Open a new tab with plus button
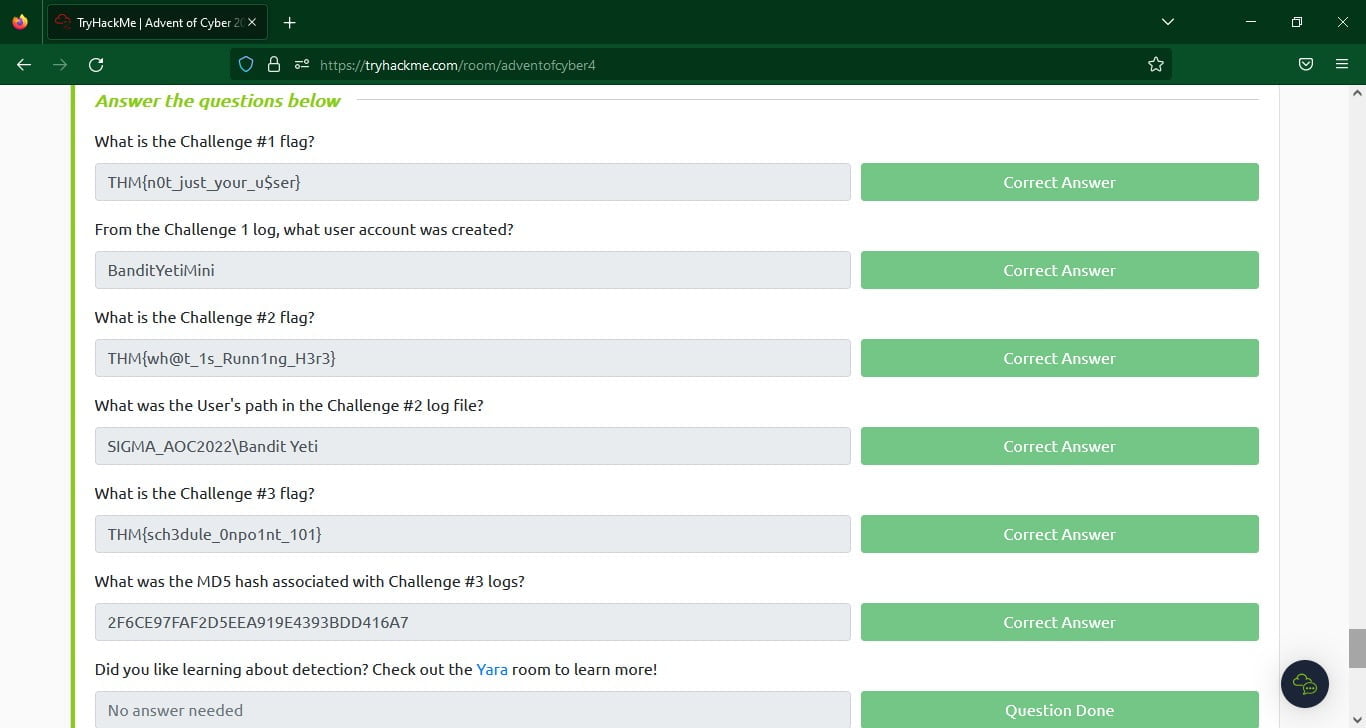 coord(290,22)
